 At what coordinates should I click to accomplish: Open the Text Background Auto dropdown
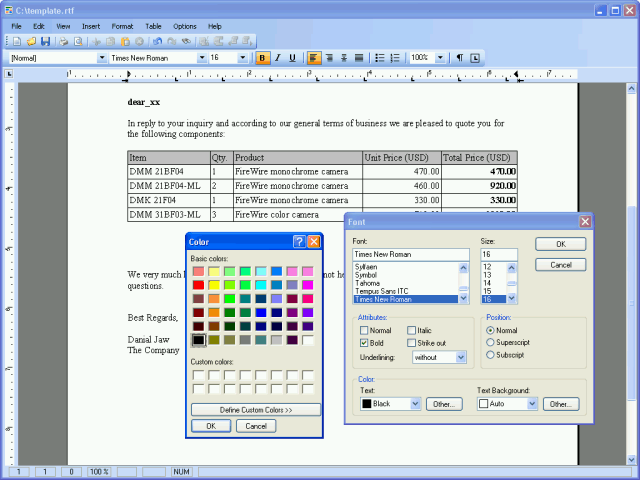[532, 404]
